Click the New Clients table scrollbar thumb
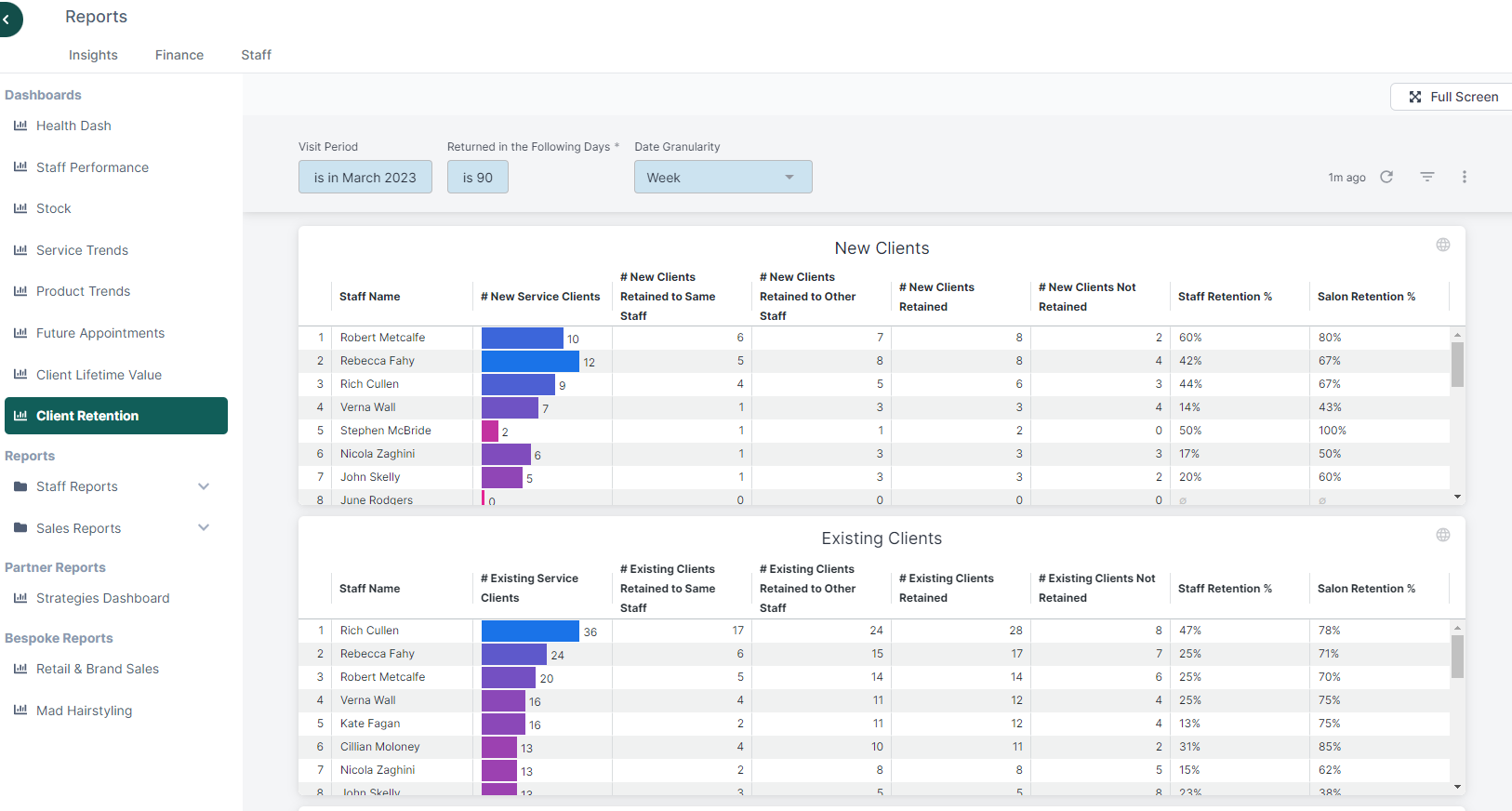Screen dimensions: 1512x811 1457,364
